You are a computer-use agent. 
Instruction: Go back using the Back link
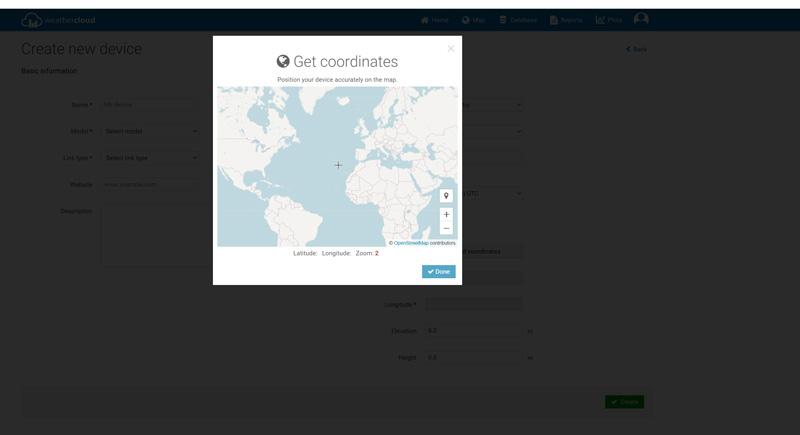click(636, 49)
